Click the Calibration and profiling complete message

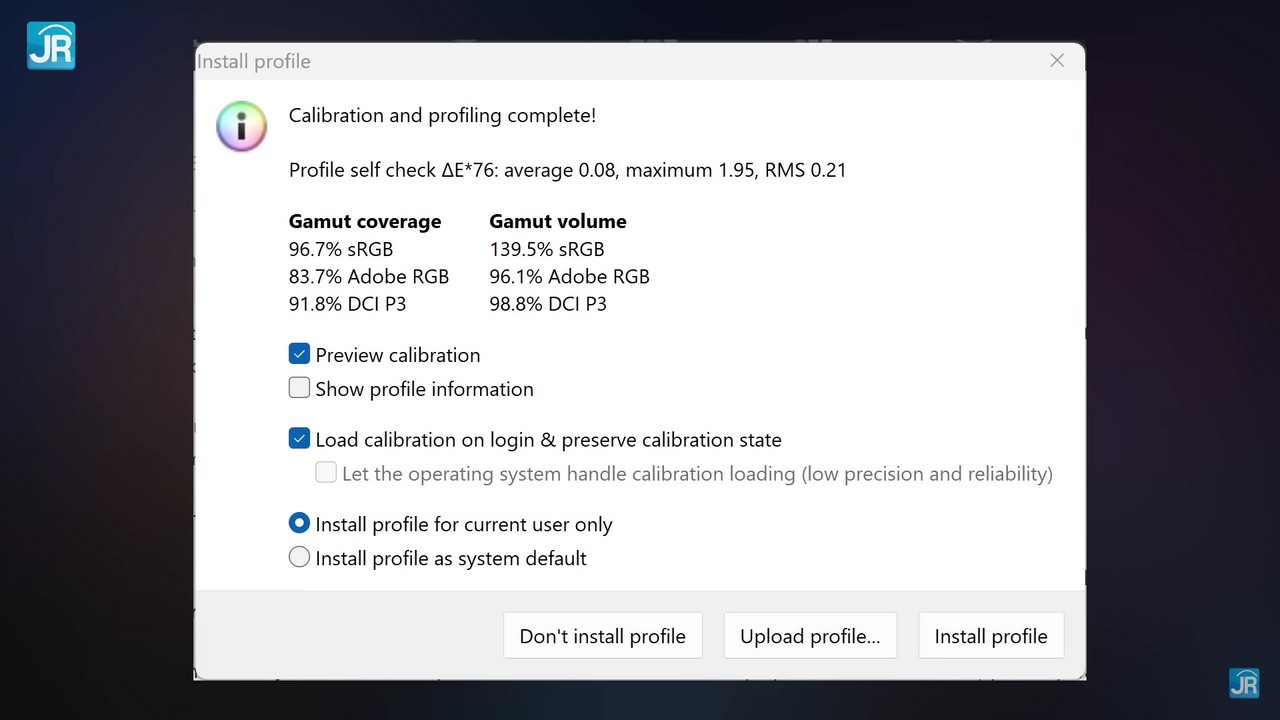pos(442,115)
